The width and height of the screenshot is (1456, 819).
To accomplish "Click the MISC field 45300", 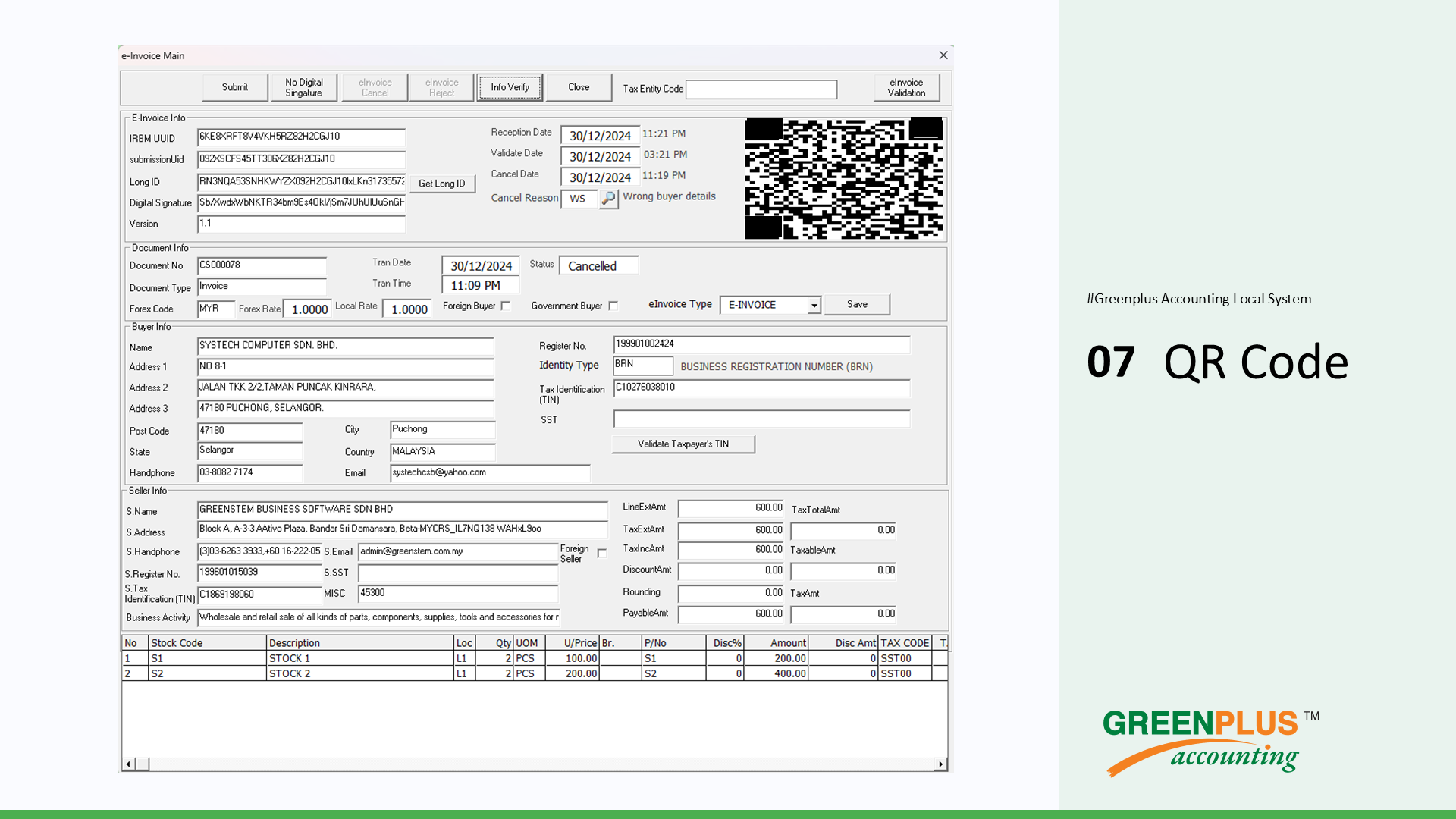I will point(458,593).
